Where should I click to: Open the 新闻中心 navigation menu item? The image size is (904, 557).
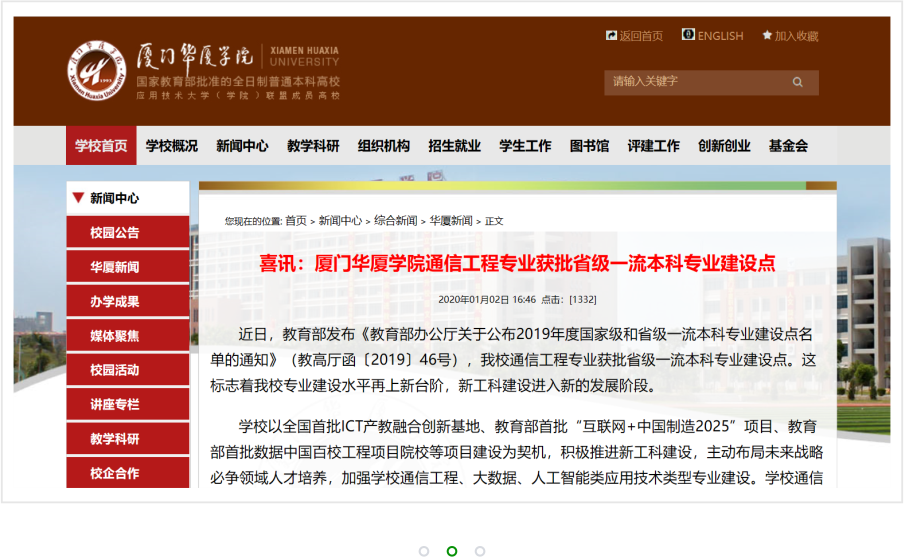[242, 145]
